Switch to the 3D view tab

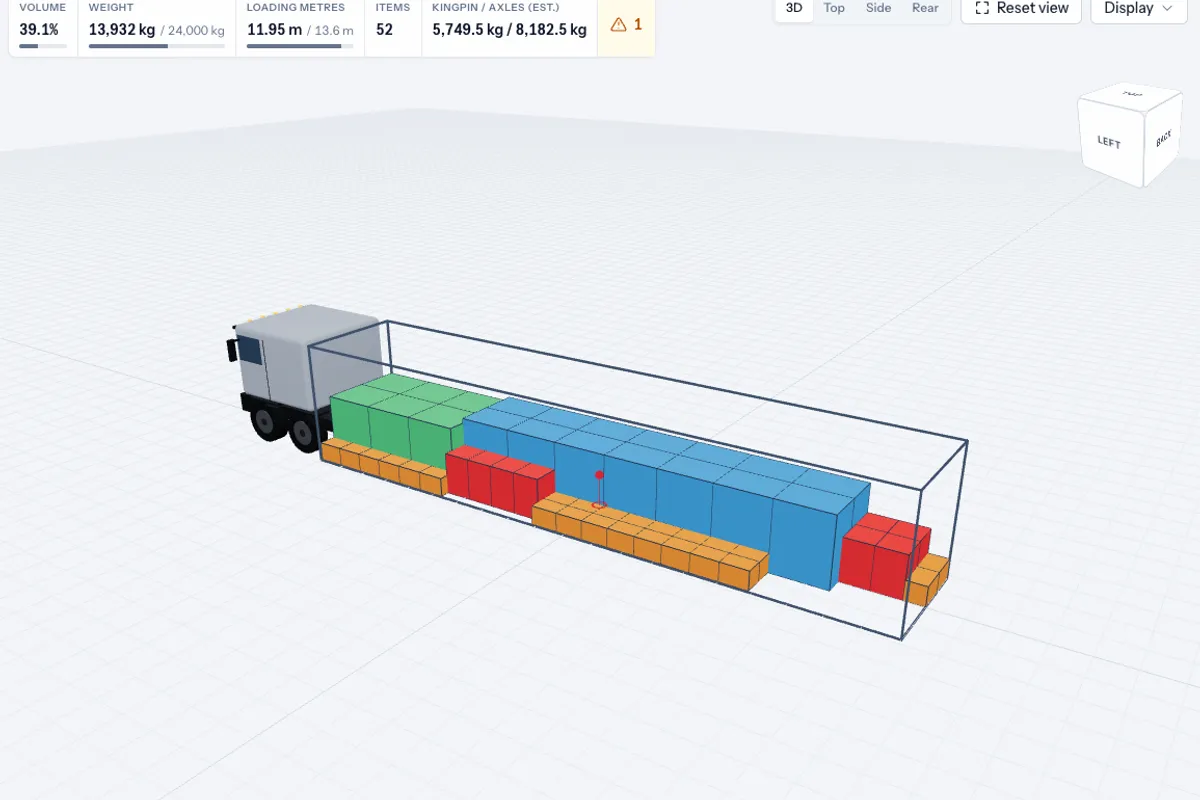(794, 8)
